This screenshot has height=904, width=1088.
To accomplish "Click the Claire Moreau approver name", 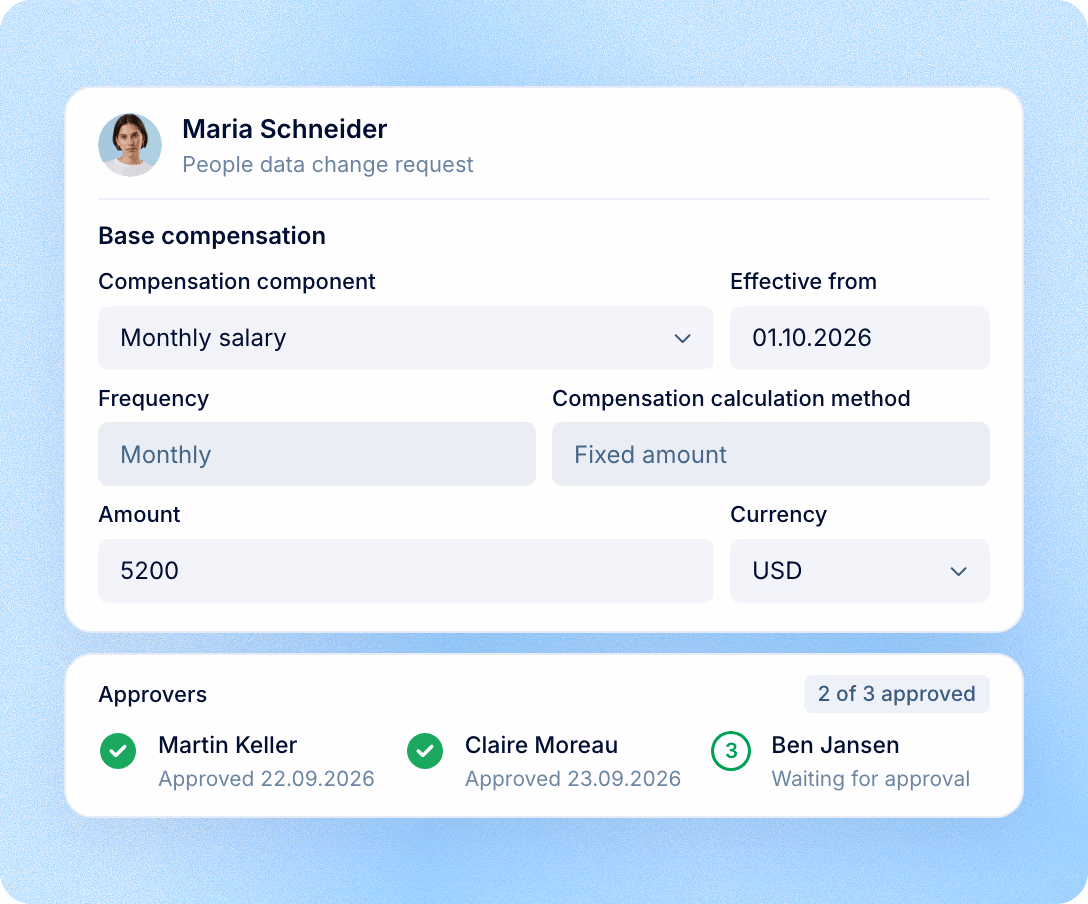I will 541,745.
